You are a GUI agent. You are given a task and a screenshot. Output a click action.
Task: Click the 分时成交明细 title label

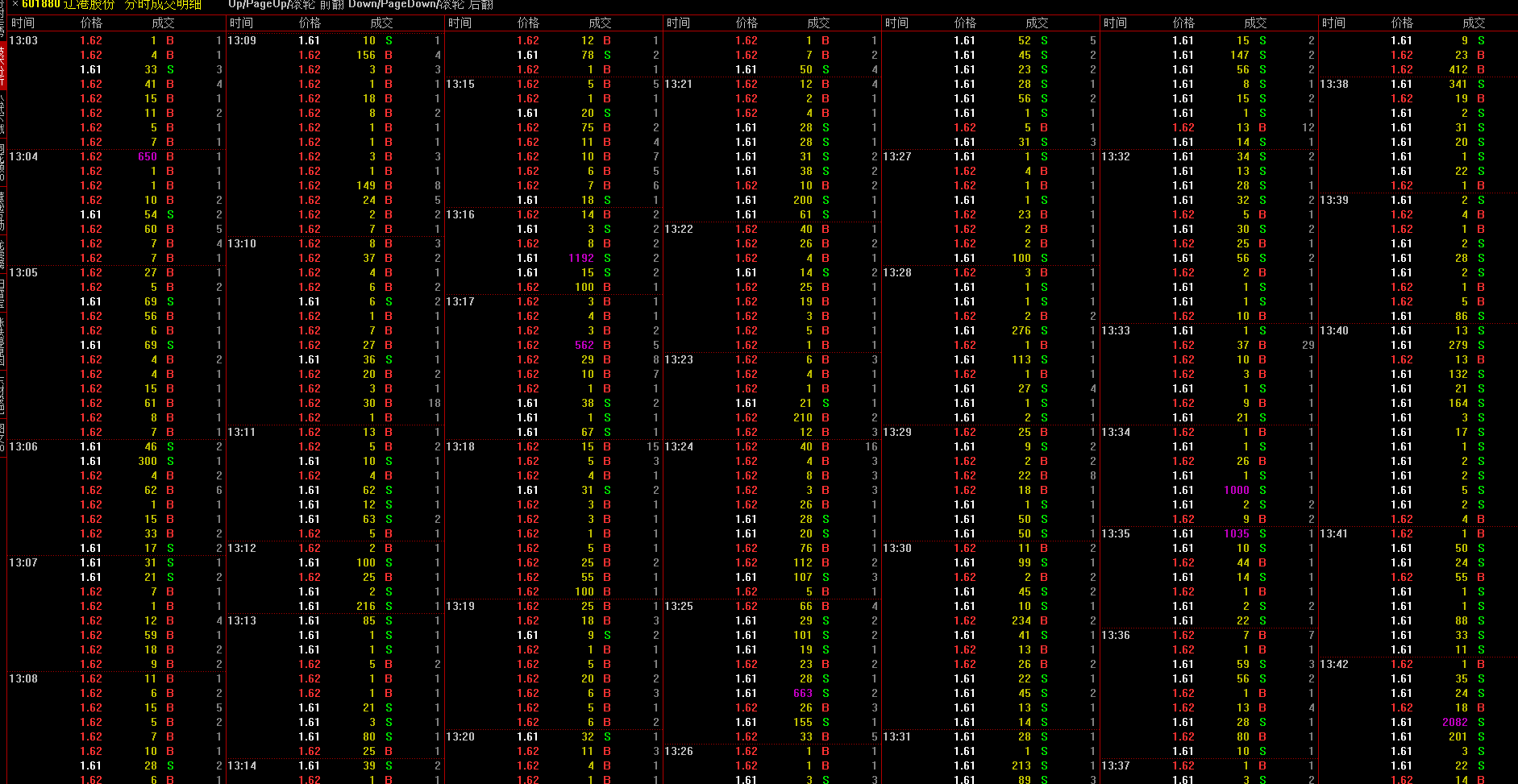[163, 5]
